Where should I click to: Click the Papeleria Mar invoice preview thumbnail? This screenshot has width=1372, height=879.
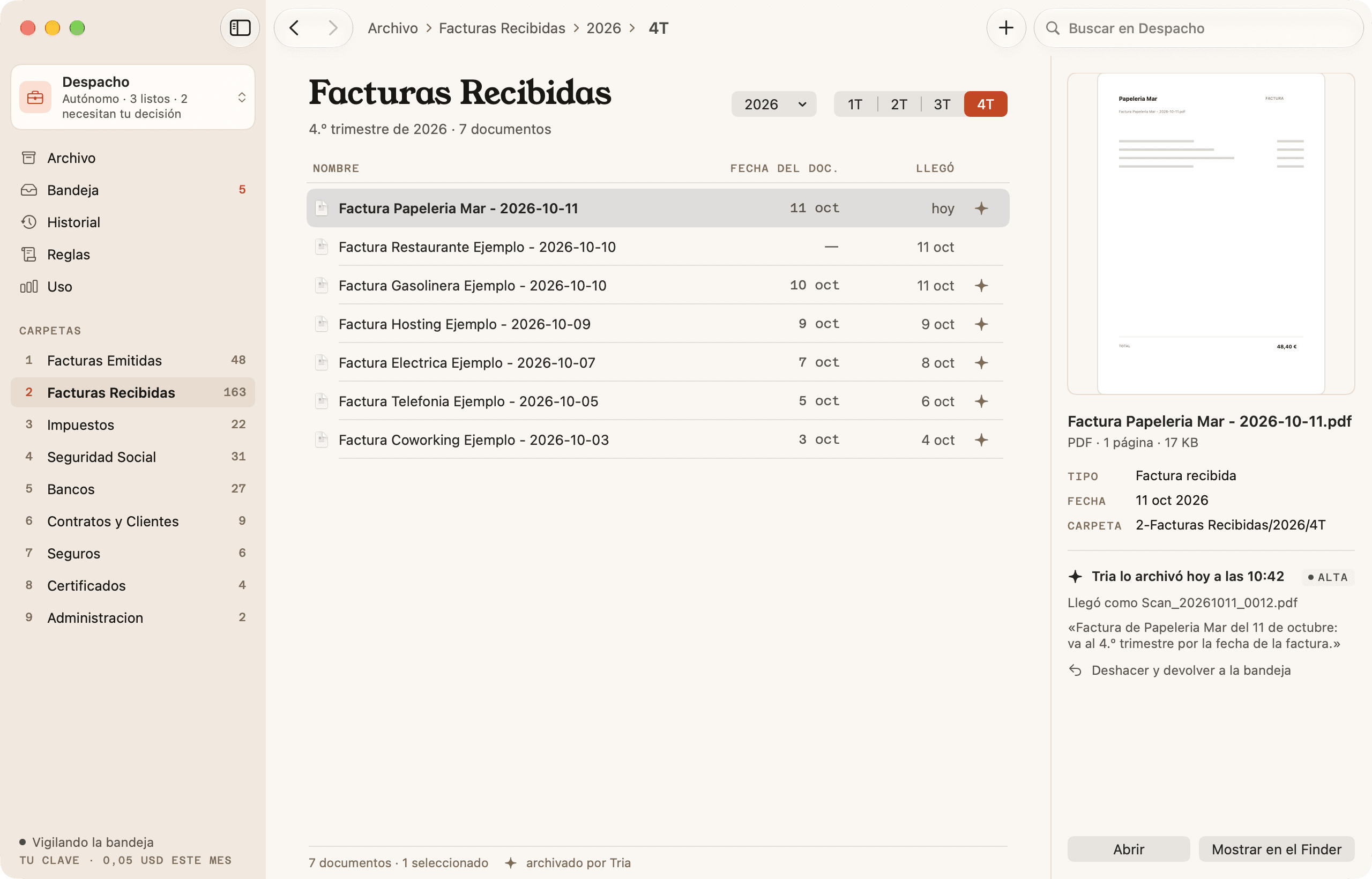(1211, 234)
